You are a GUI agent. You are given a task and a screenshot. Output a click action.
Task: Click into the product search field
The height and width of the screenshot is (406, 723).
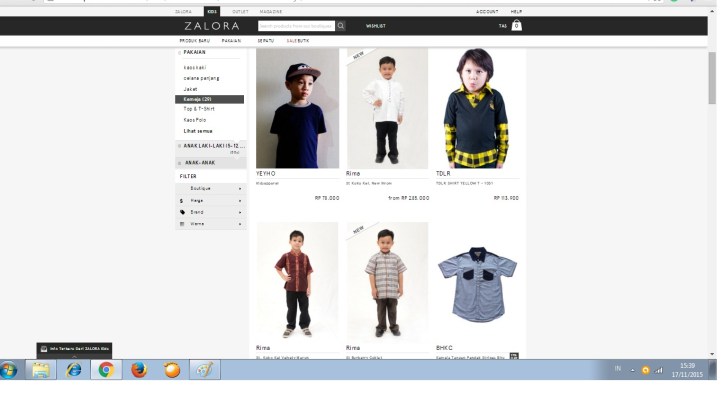(296, 26)
